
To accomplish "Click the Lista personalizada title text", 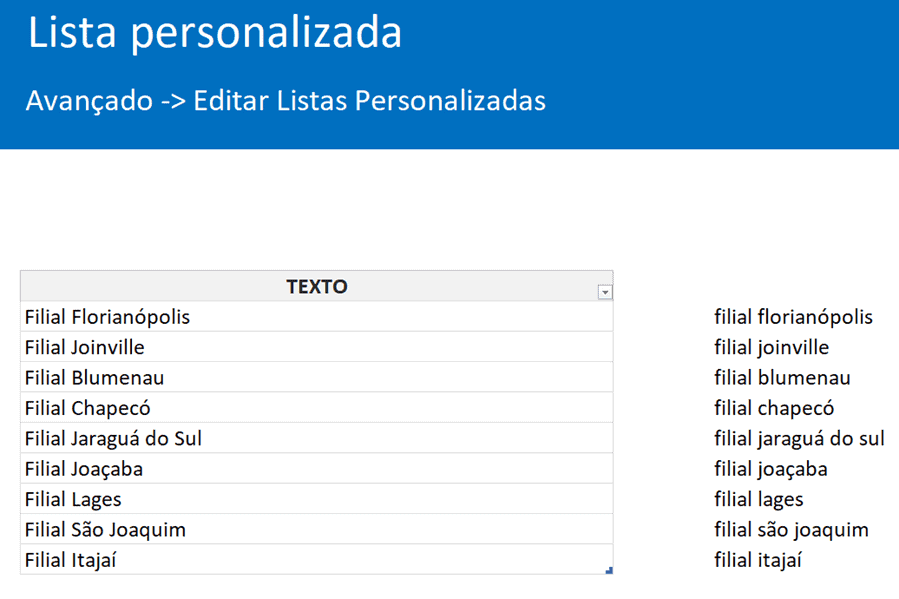I will tap(215, 33).
